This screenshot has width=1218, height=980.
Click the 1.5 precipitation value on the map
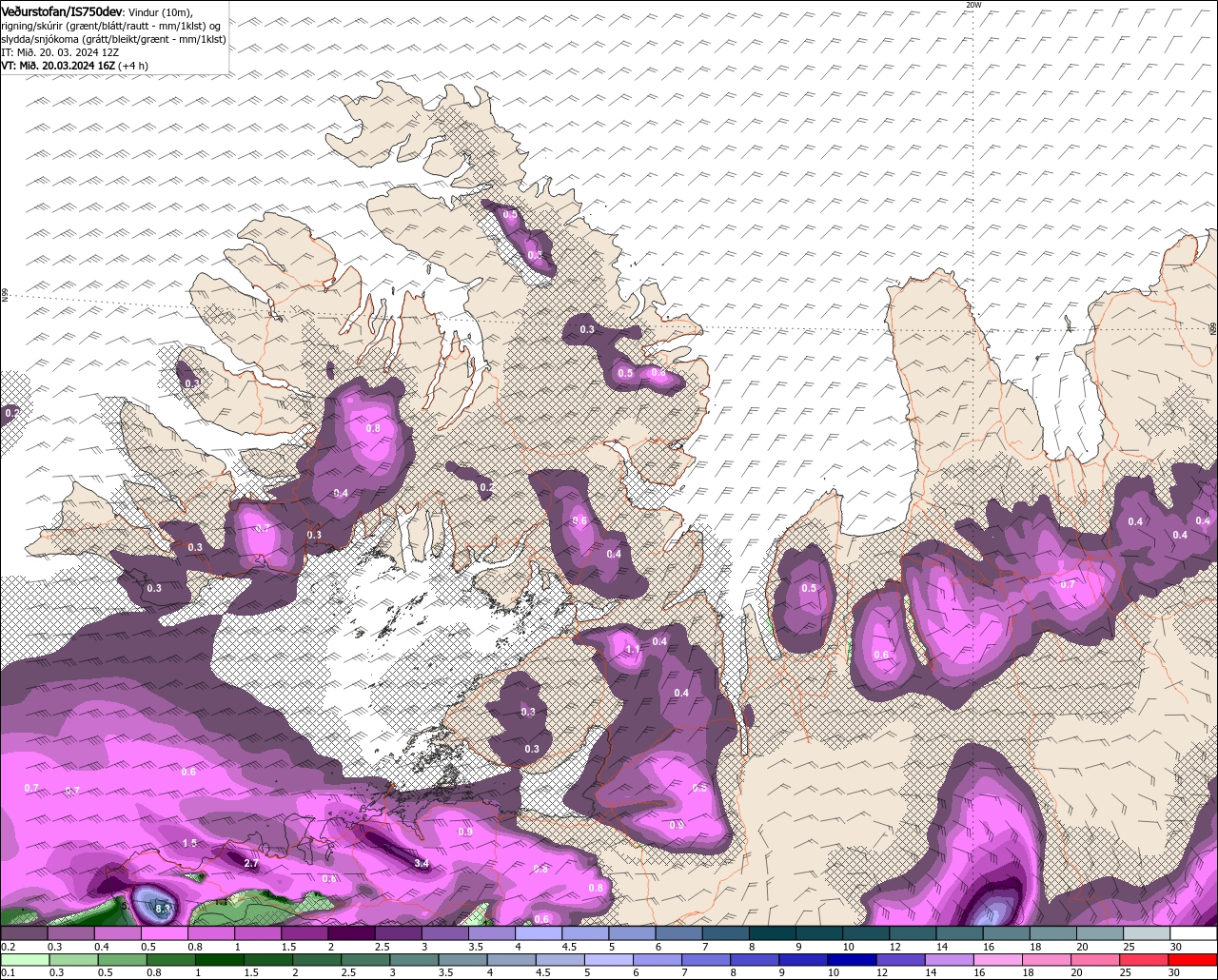[x=189, y=844]
